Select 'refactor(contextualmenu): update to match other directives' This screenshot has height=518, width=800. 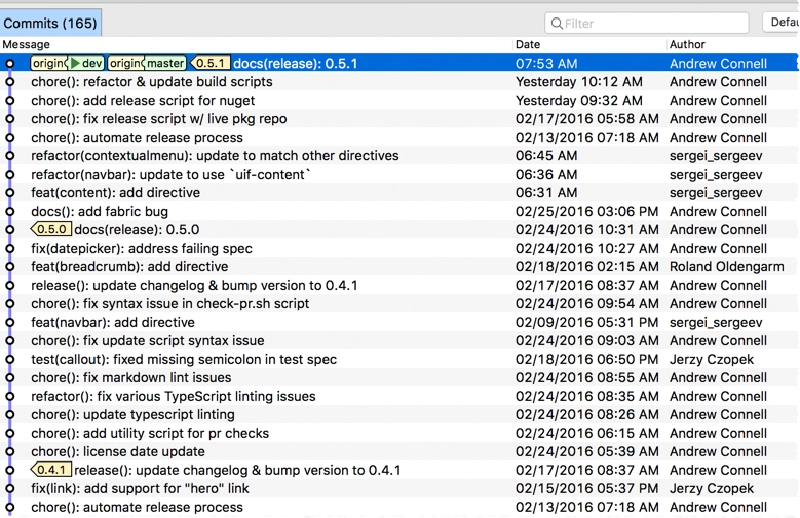point(215,155)
